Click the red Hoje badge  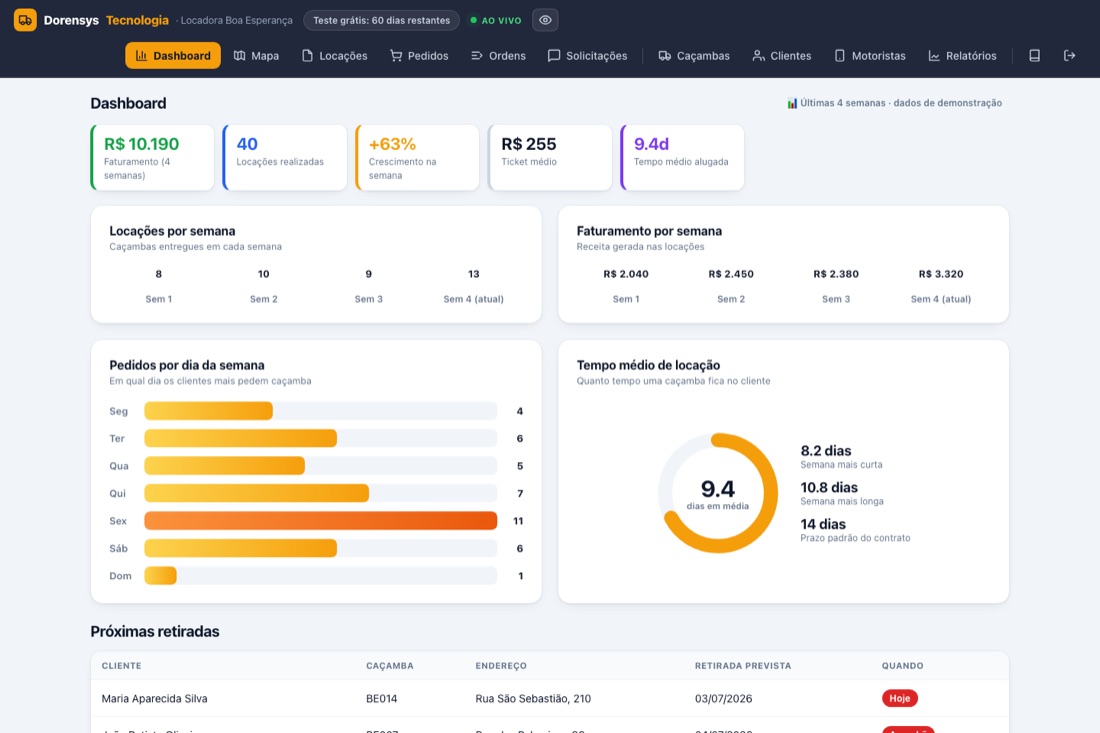[899, 698]
